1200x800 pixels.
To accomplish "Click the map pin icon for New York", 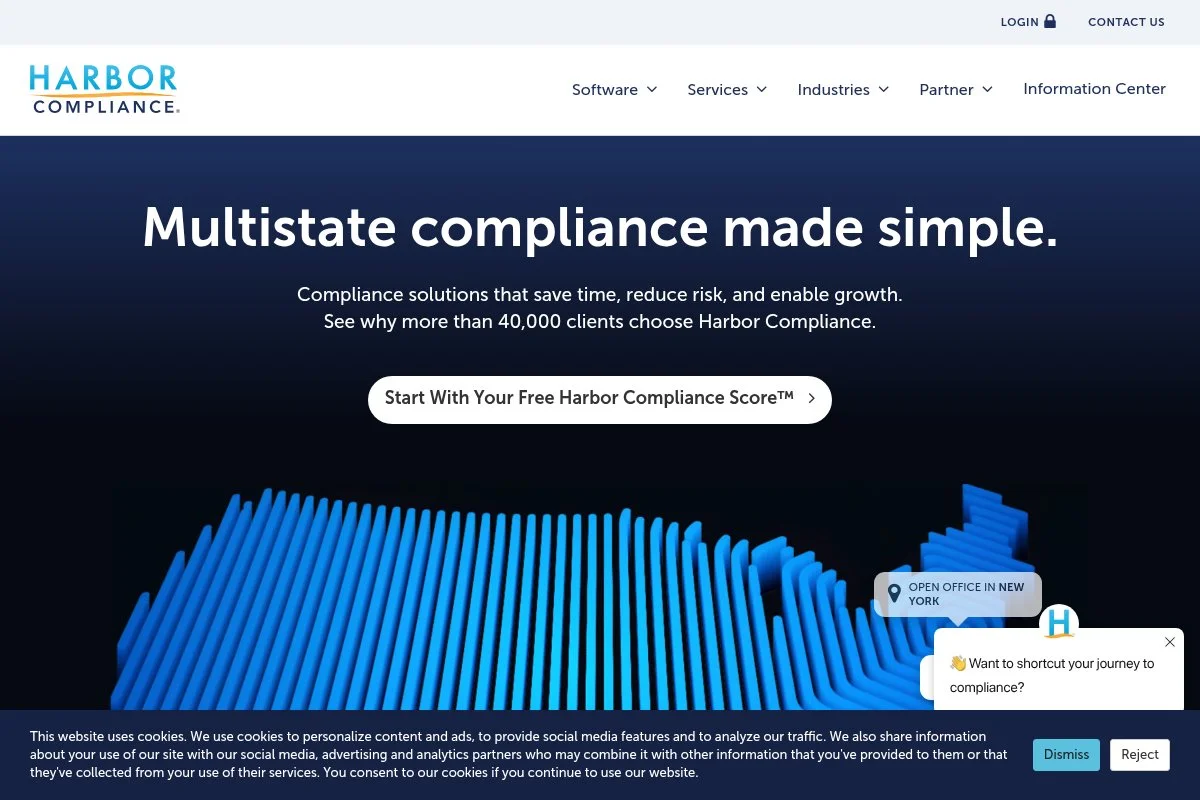I will 895,594.
